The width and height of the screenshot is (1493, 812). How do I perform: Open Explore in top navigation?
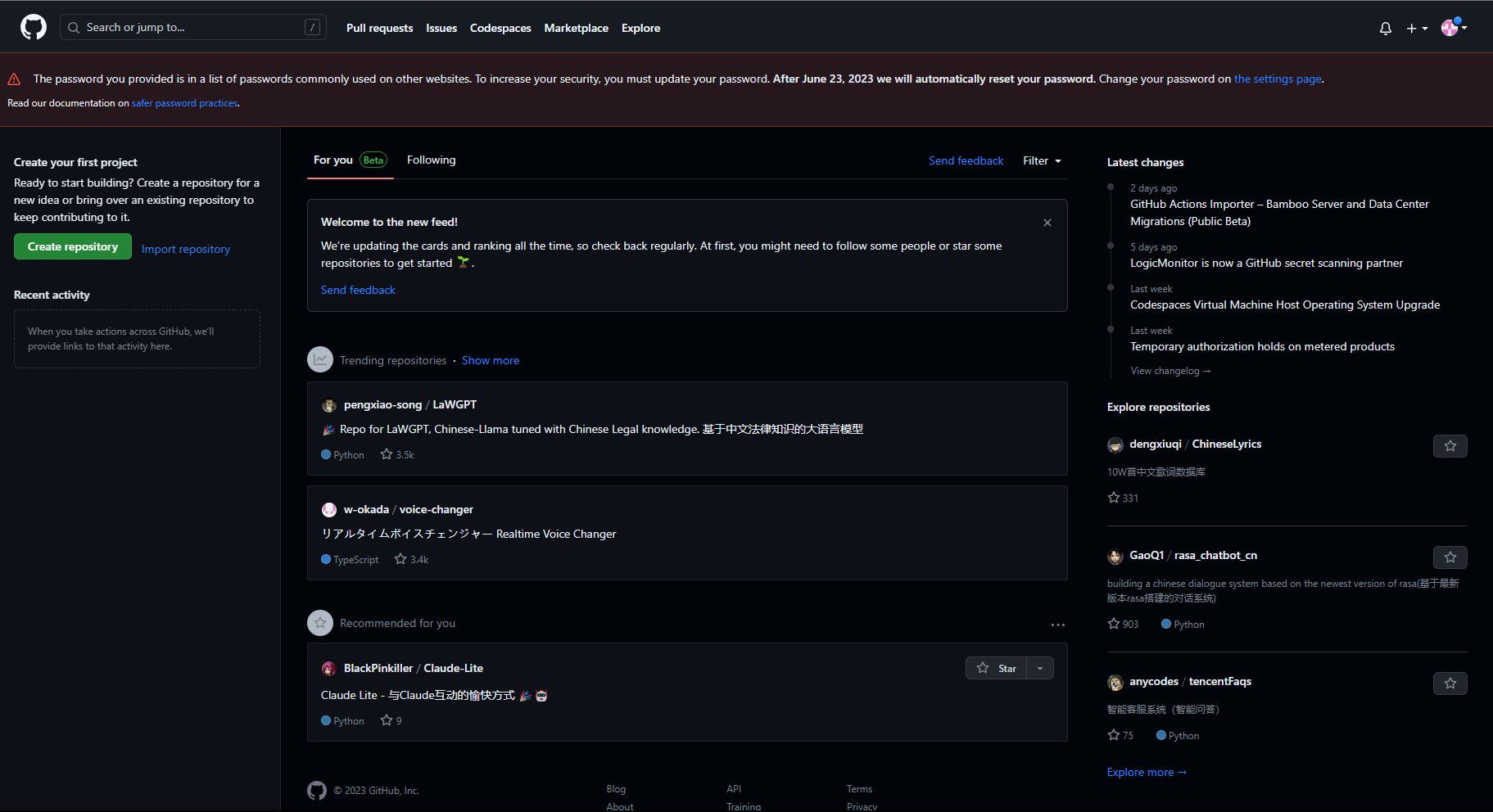click(x=640, y=28)
